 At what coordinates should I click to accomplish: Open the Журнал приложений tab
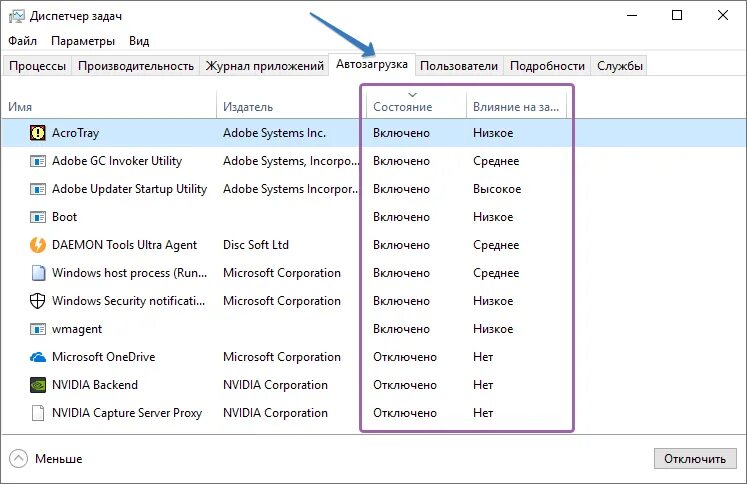(x=264, y=66)
